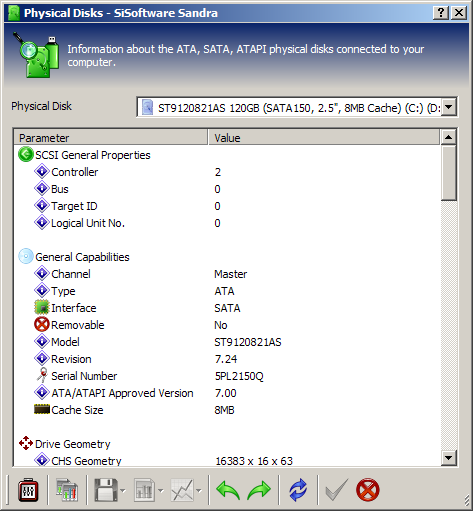Open the options sliders icon in bottom toolbar
This screenshot has width=473, height=511.
click(28, 490)
